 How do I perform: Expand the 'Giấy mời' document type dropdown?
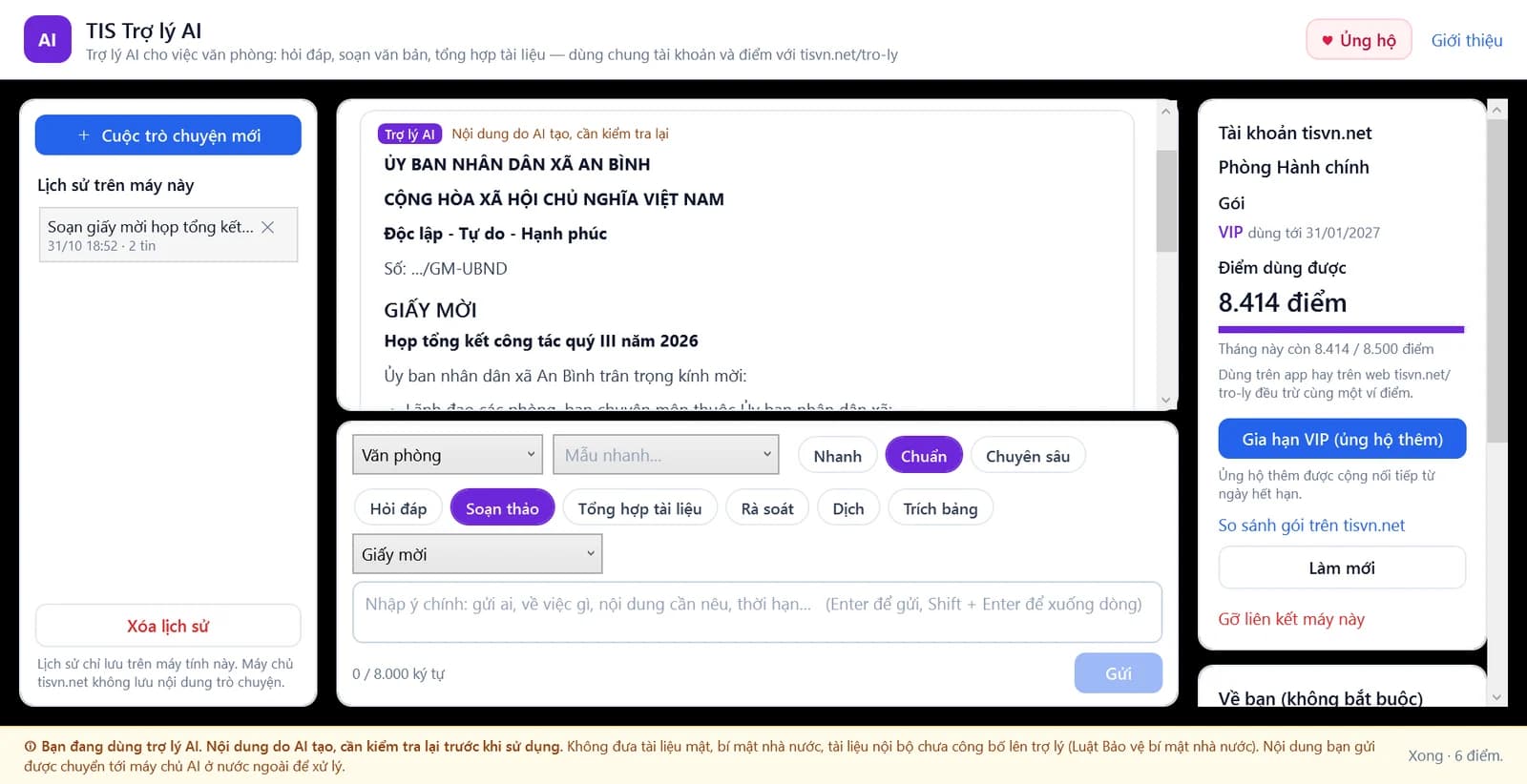(477, 554)
